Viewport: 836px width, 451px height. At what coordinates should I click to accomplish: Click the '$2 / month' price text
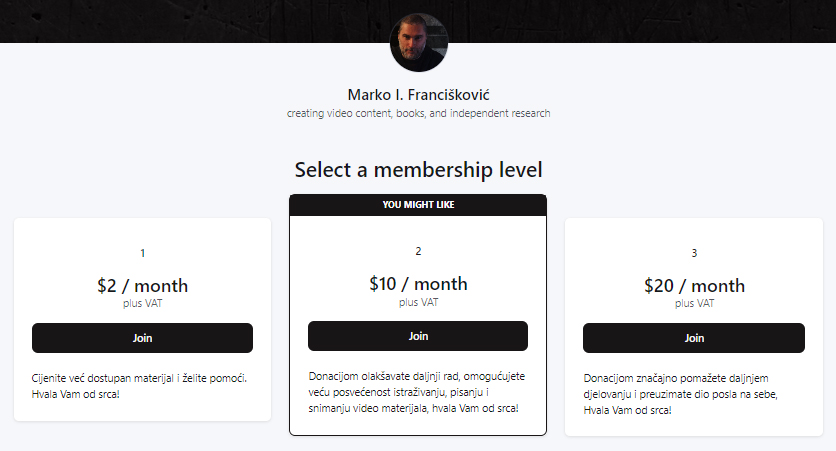pyautogui.click(x=142, y=286)
